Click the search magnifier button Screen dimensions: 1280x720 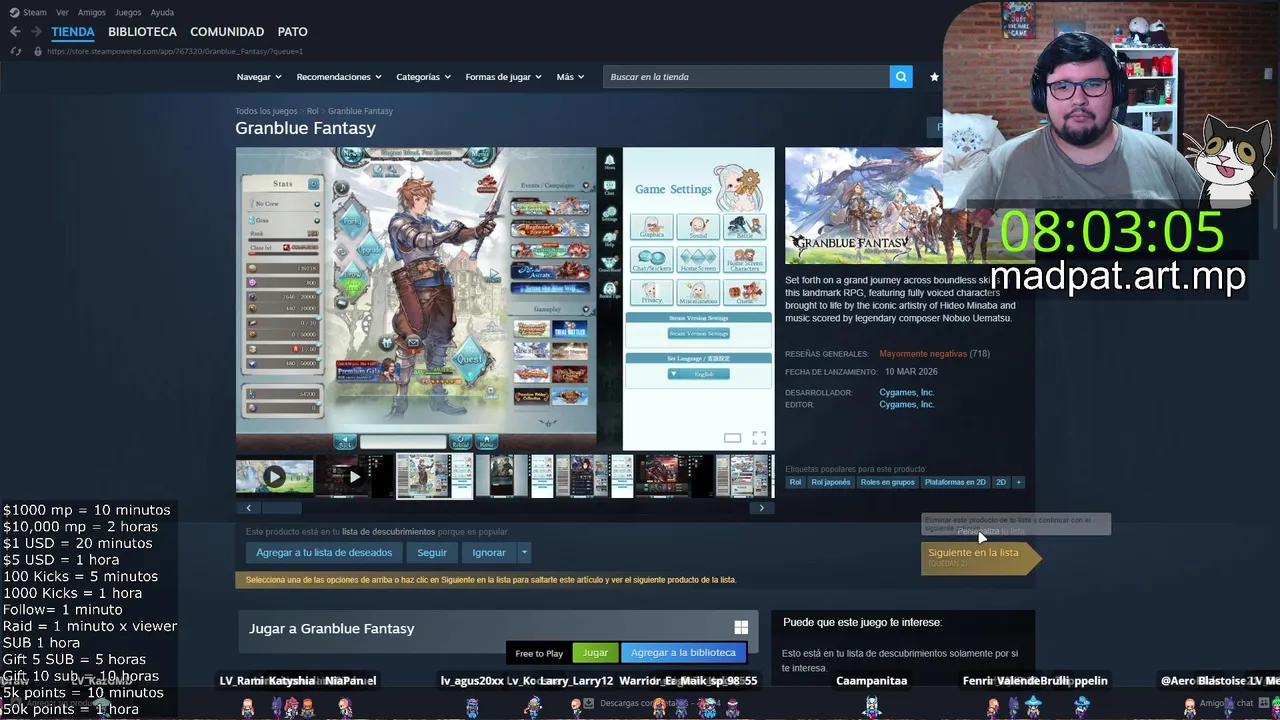click(901, 77)
